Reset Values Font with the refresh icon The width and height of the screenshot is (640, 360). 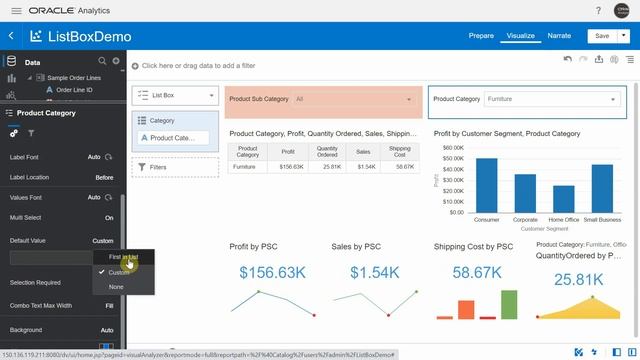click(x=108, y=198)
